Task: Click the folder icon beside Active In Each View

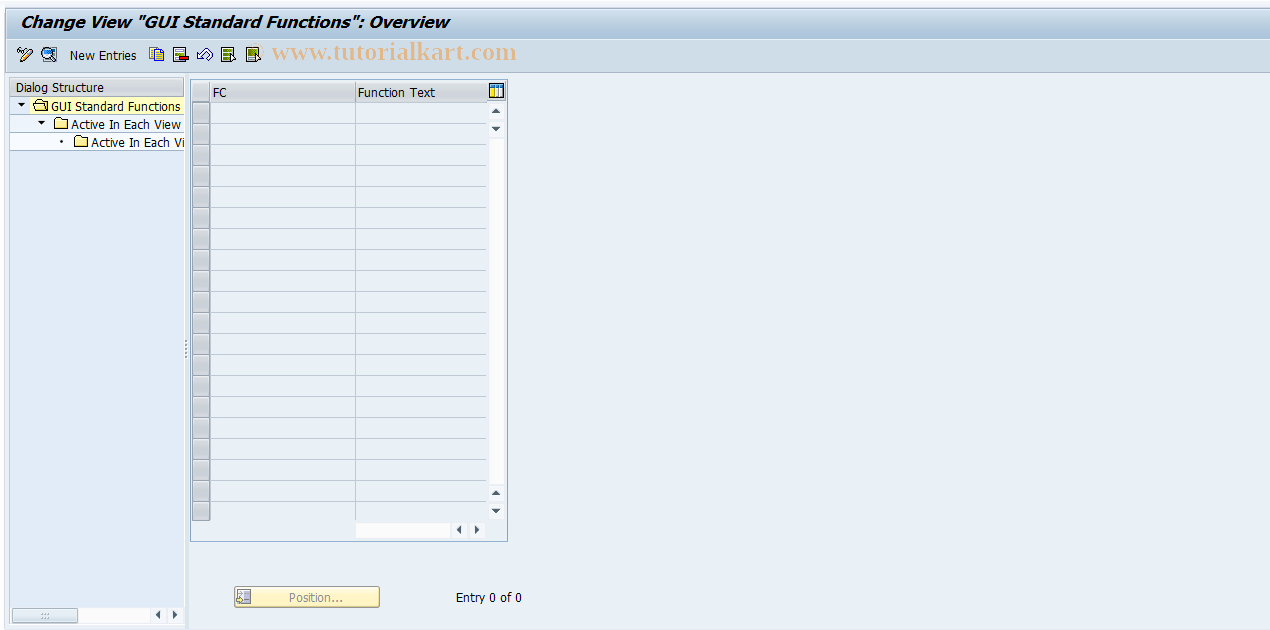Action: point(61,123)
